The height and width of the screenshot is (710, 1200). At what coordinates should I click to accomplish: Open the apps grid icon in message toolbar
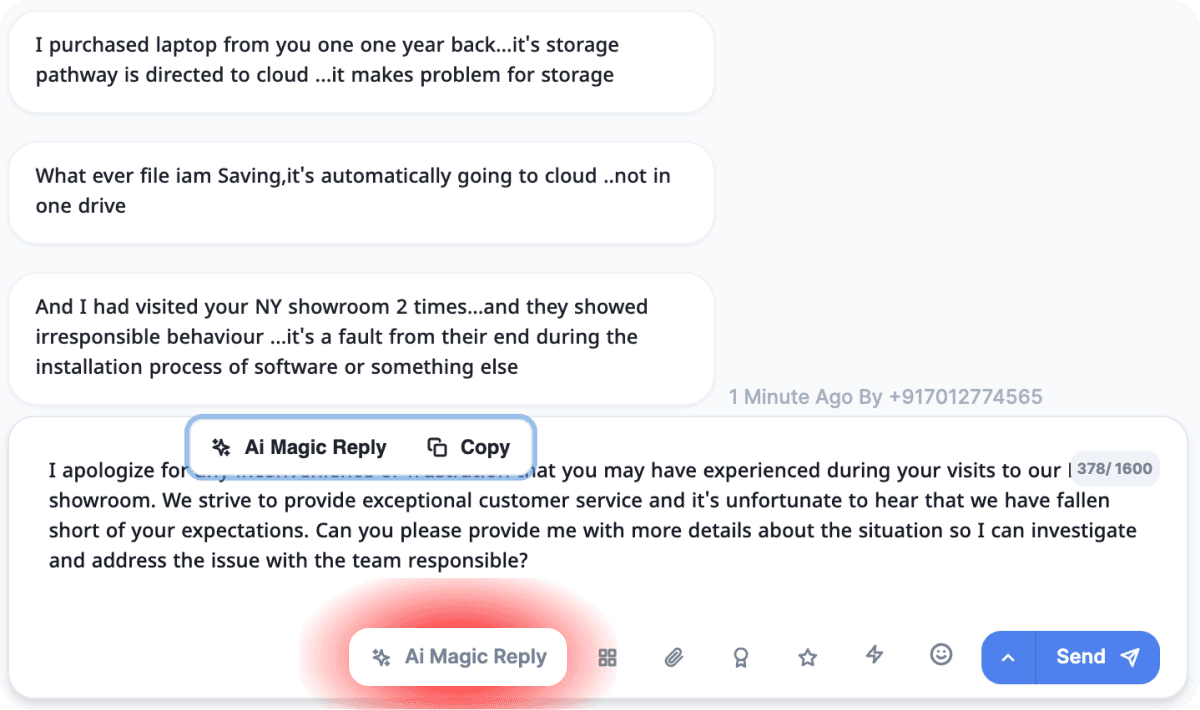[607, 657]
